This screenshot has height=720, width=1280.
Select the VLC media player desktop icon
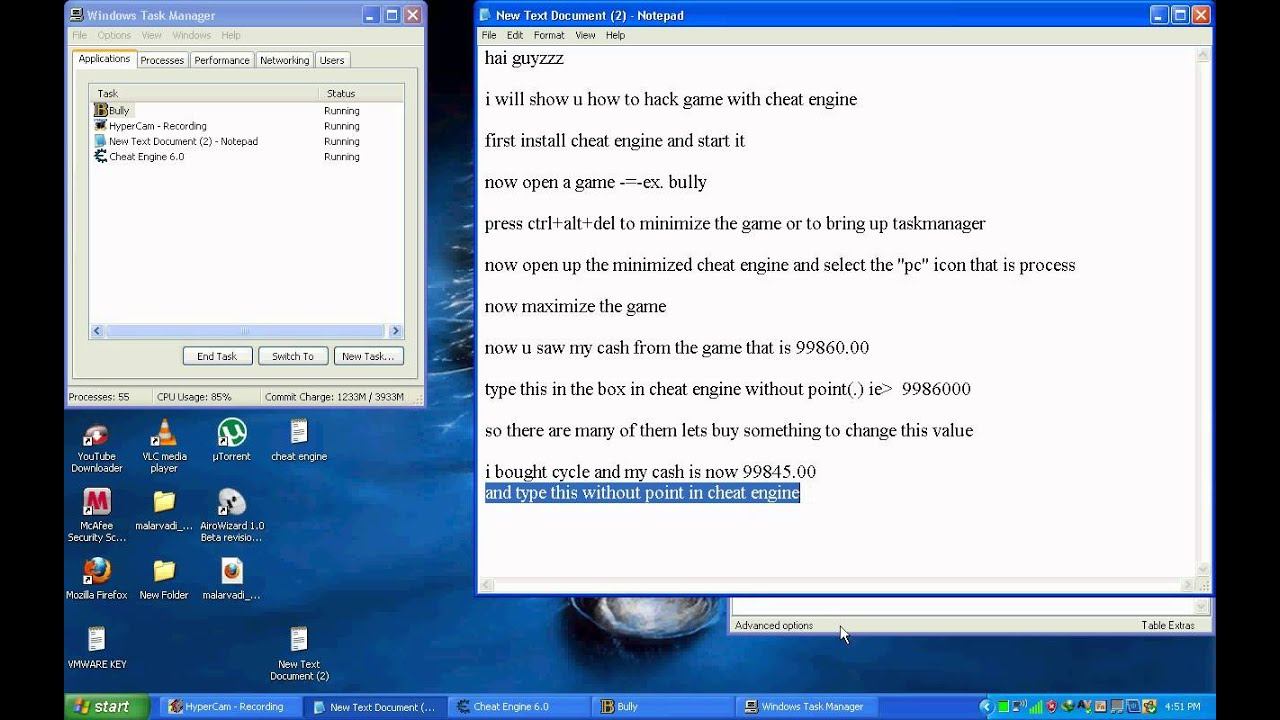point(164,434)
